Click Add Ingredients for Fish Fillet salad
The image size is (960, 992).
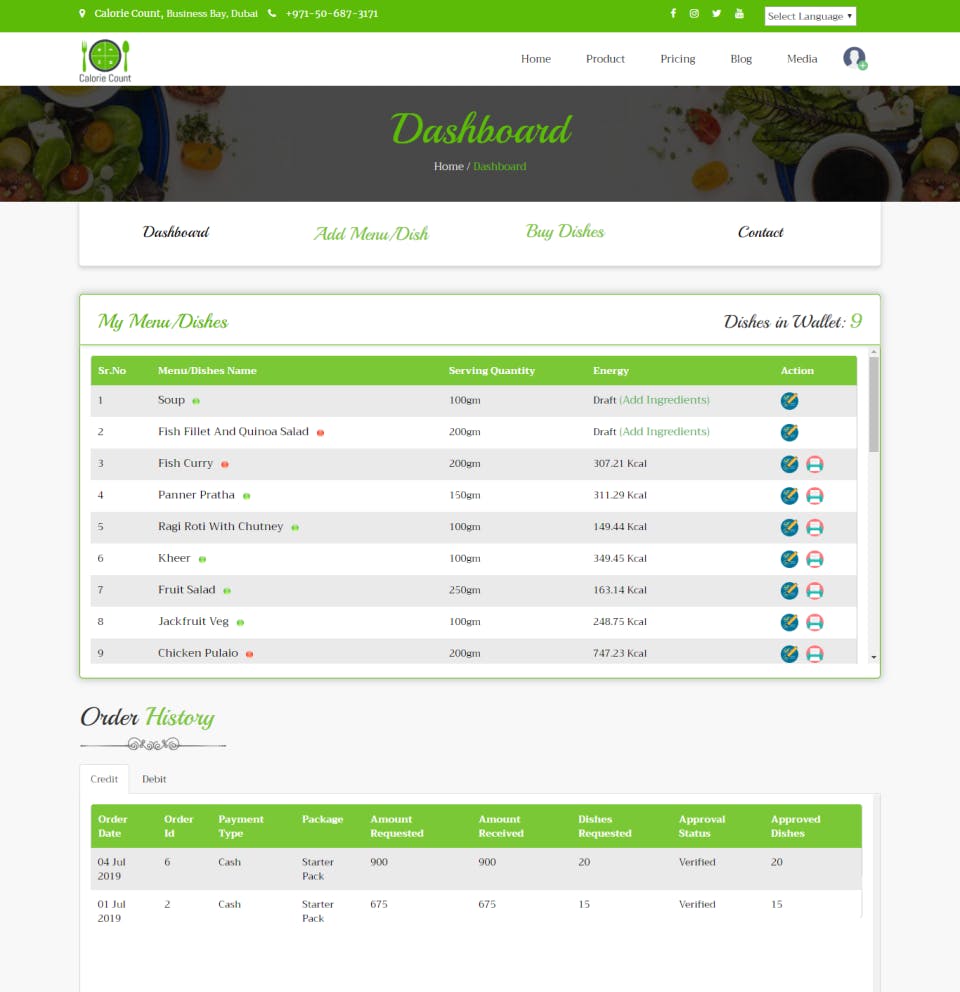click(664, 431)
